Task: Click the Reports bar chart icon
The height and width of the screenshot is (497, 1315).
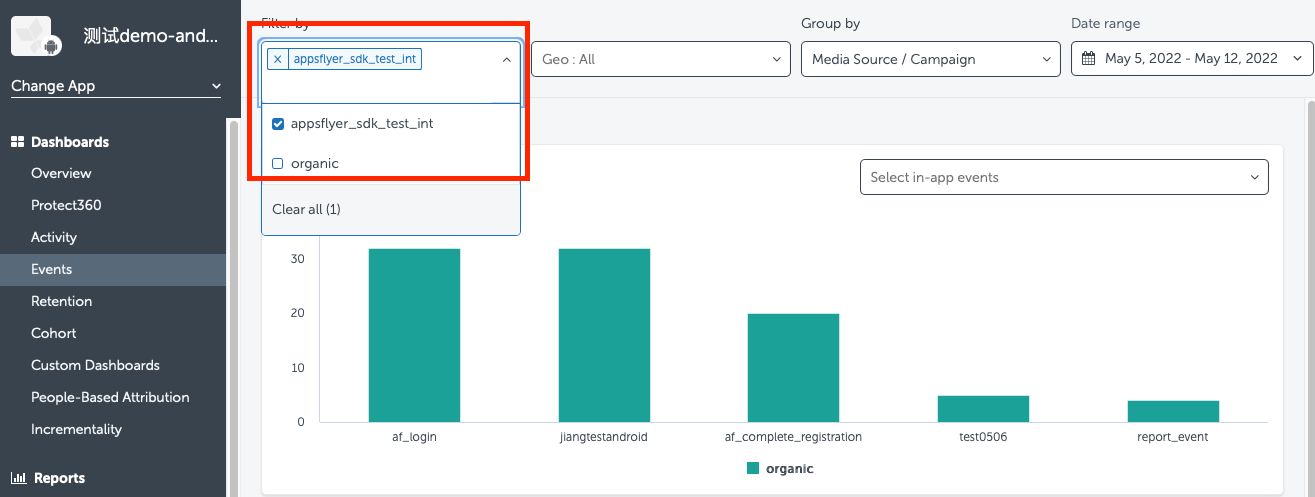Action: (17, 478)
